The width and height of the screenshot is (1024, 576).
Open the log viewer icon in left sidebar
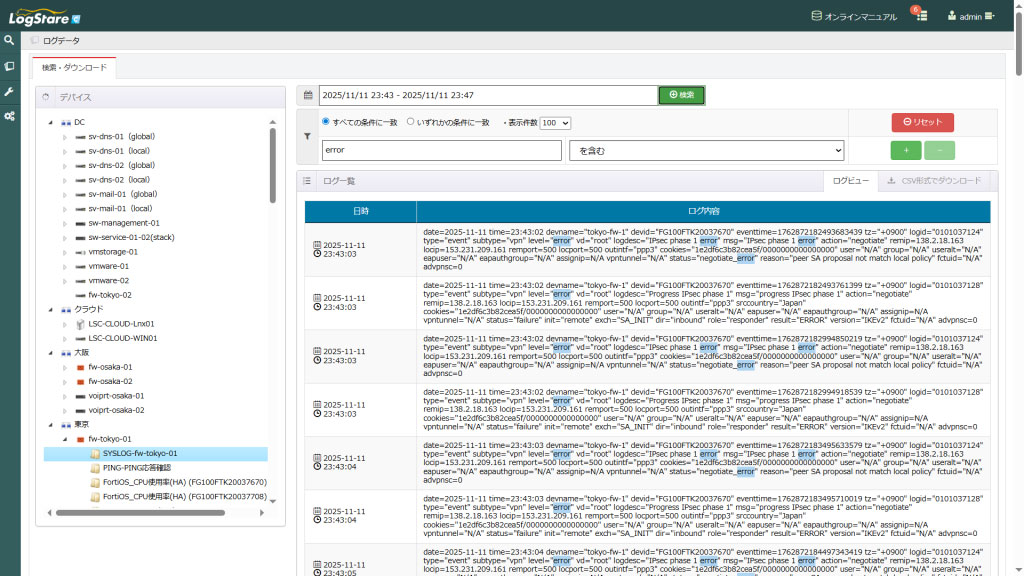tap(10, 66)
